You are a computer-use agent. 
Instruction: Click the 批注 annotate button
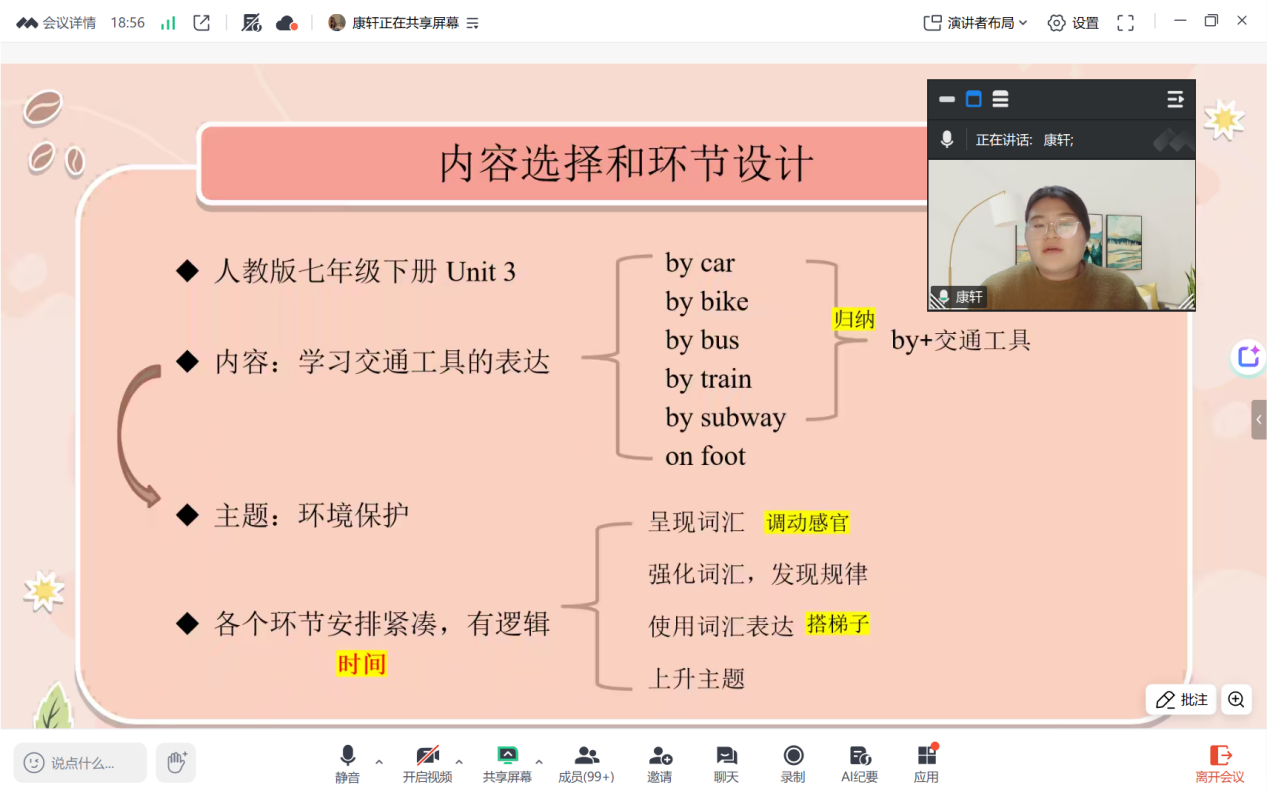pyautogui.click(x=1181, y=700)
